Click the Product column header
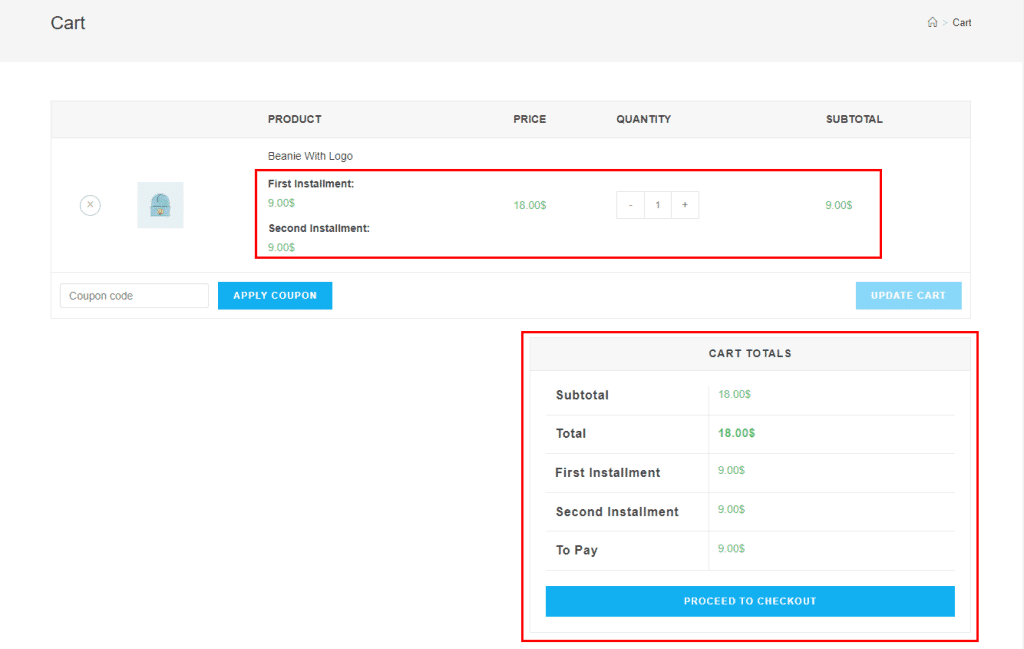 [x=294, y=119]
